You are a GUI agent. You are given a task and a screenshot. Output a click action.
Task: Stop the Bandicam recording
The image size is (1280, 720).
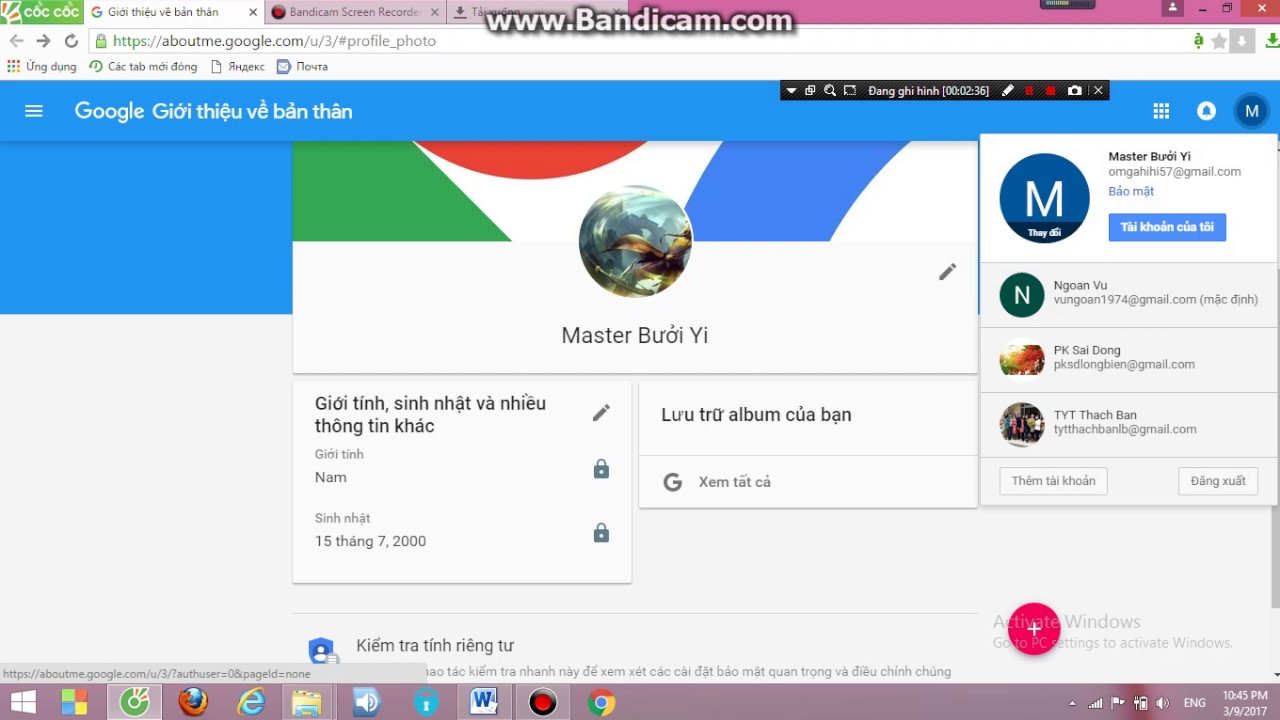coord(1051,91)
